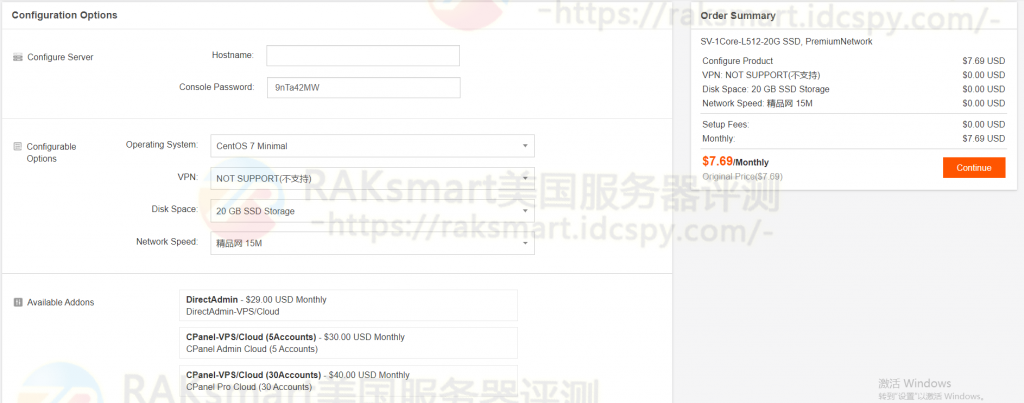Screen dimensions: 1024x403
Task: Open the Disk Space dropdown
Action: tap(372, 211)
